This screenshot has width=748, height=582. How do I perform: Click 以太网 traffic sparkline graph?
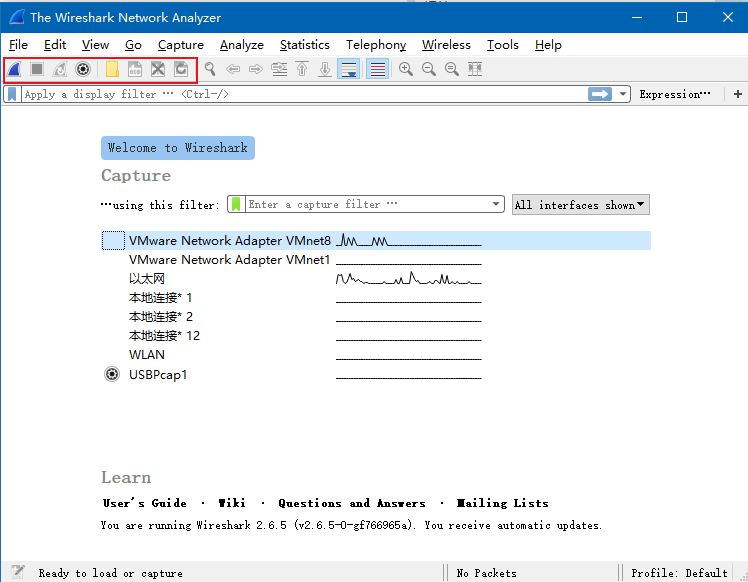tap(408, 278)
